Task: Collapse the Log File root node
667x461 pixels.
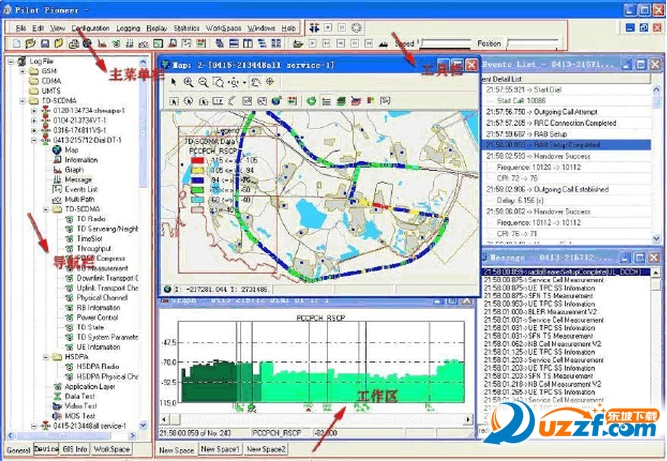Action: [11, 62]
